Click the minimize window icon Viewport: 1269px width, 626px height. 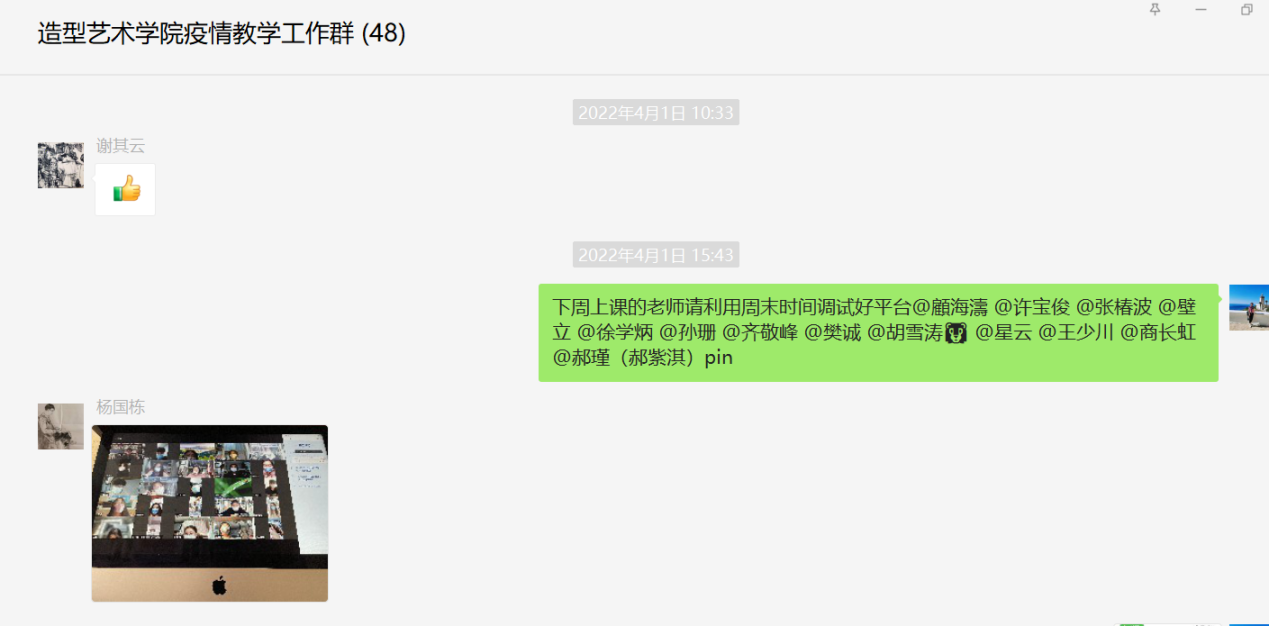(1201, 10)
